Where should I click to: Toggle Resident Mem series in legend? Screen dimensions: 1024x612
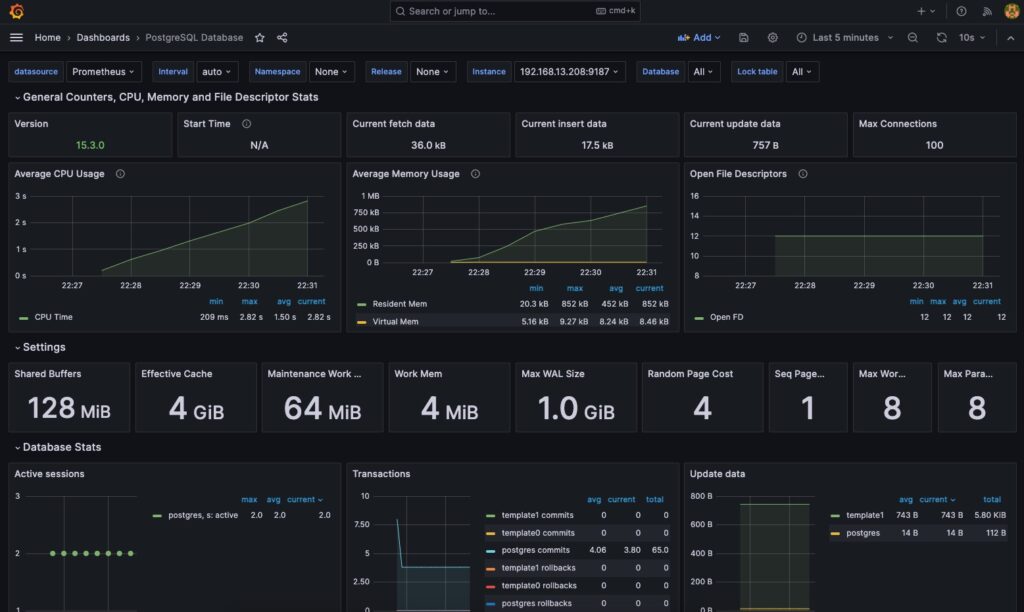point(400,304)
